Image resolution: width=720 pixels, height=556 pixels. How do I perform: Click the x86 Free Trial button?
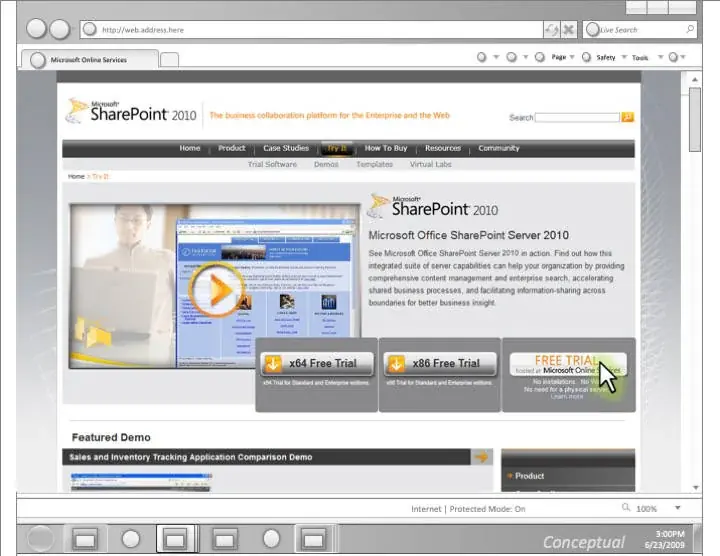pos(440,364)
